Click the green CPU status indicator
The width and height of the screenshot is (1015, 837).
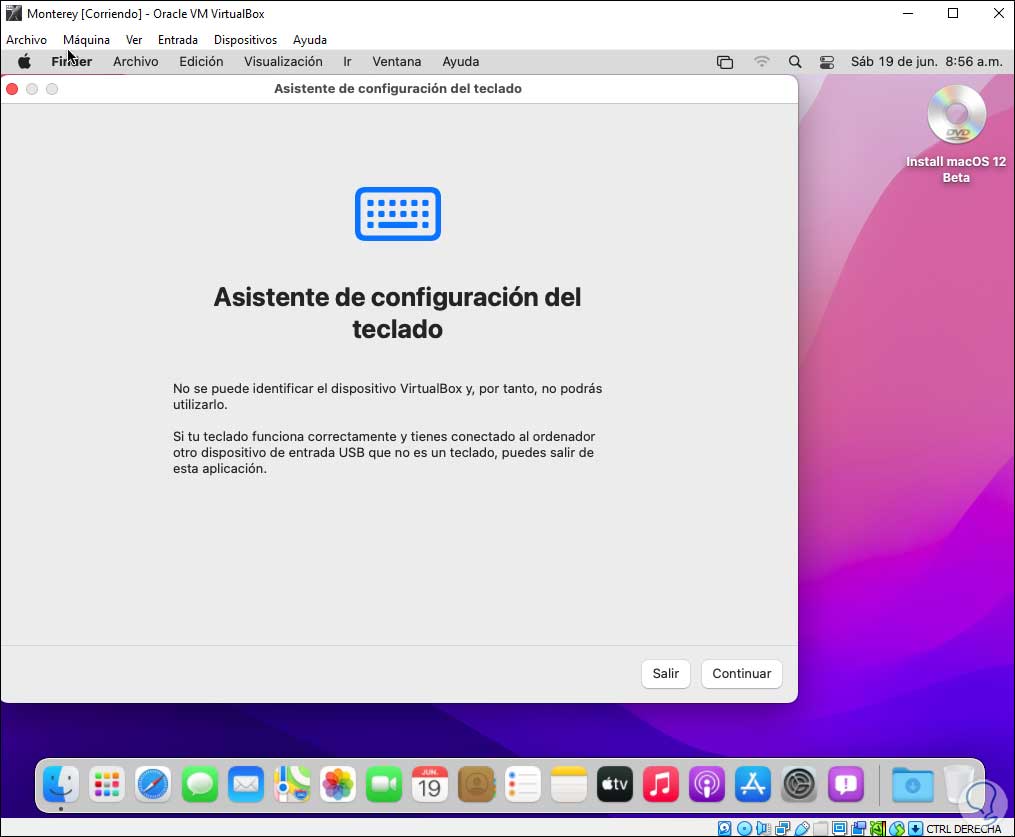pos(878,828)
